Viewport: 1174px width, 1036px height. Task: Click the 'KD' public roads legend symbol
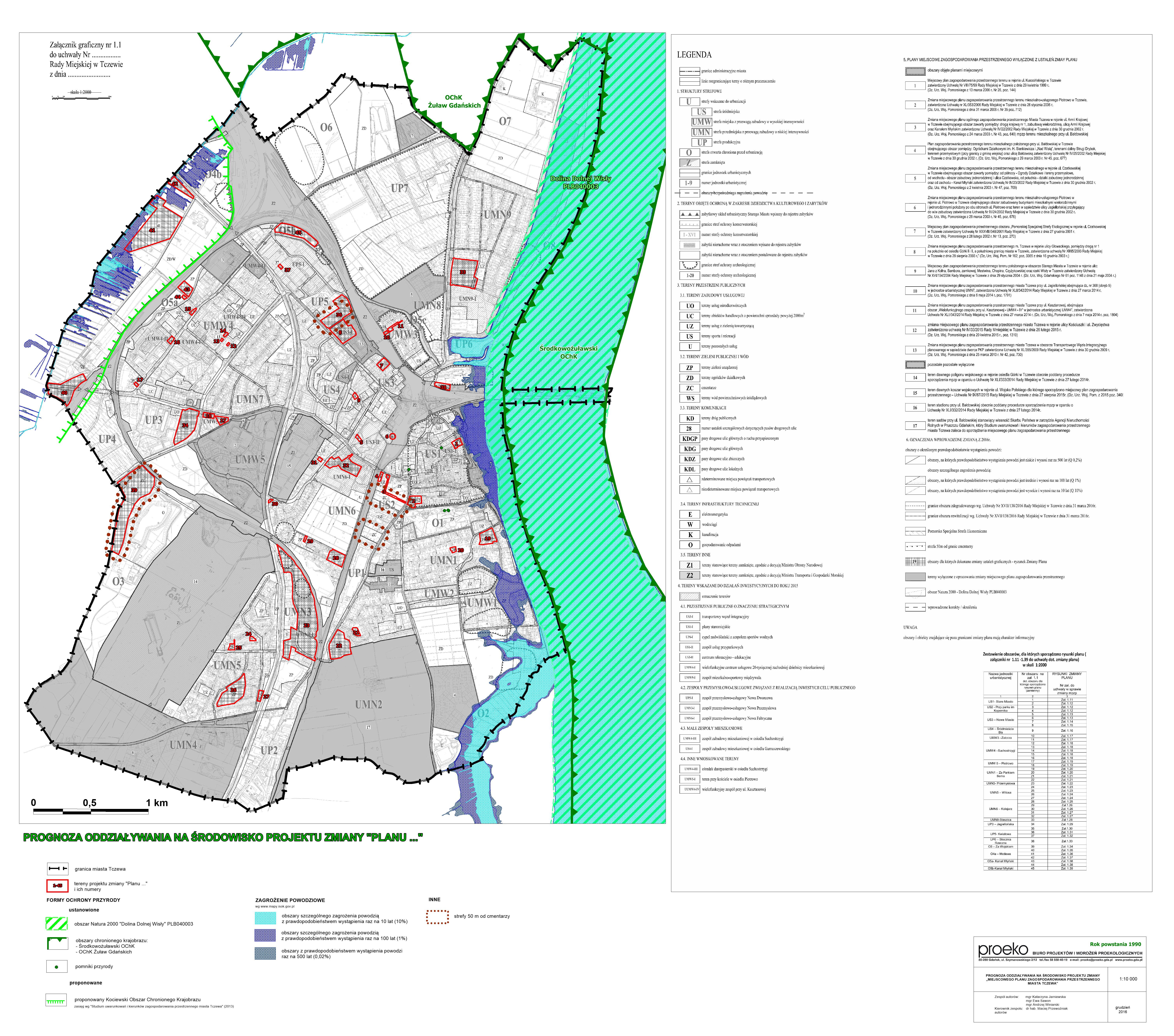click(x=690, y=419)
